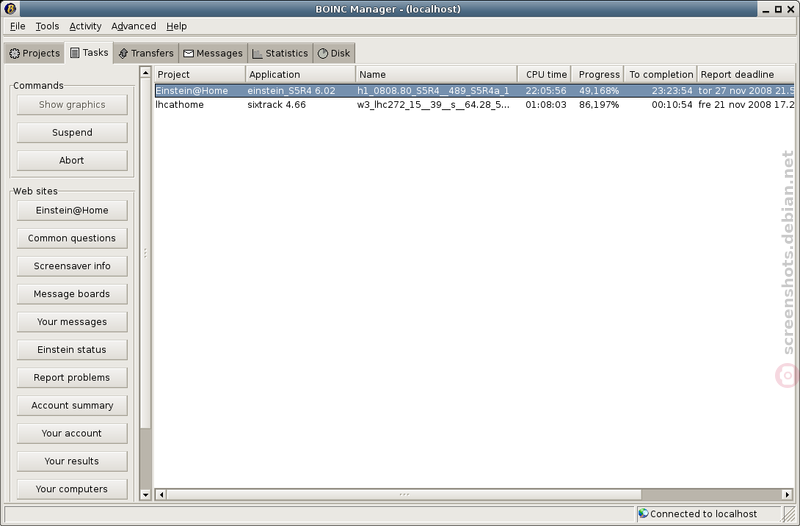The image size is (800, 526).
Task: Sort by Application column header
Action: 300,74
